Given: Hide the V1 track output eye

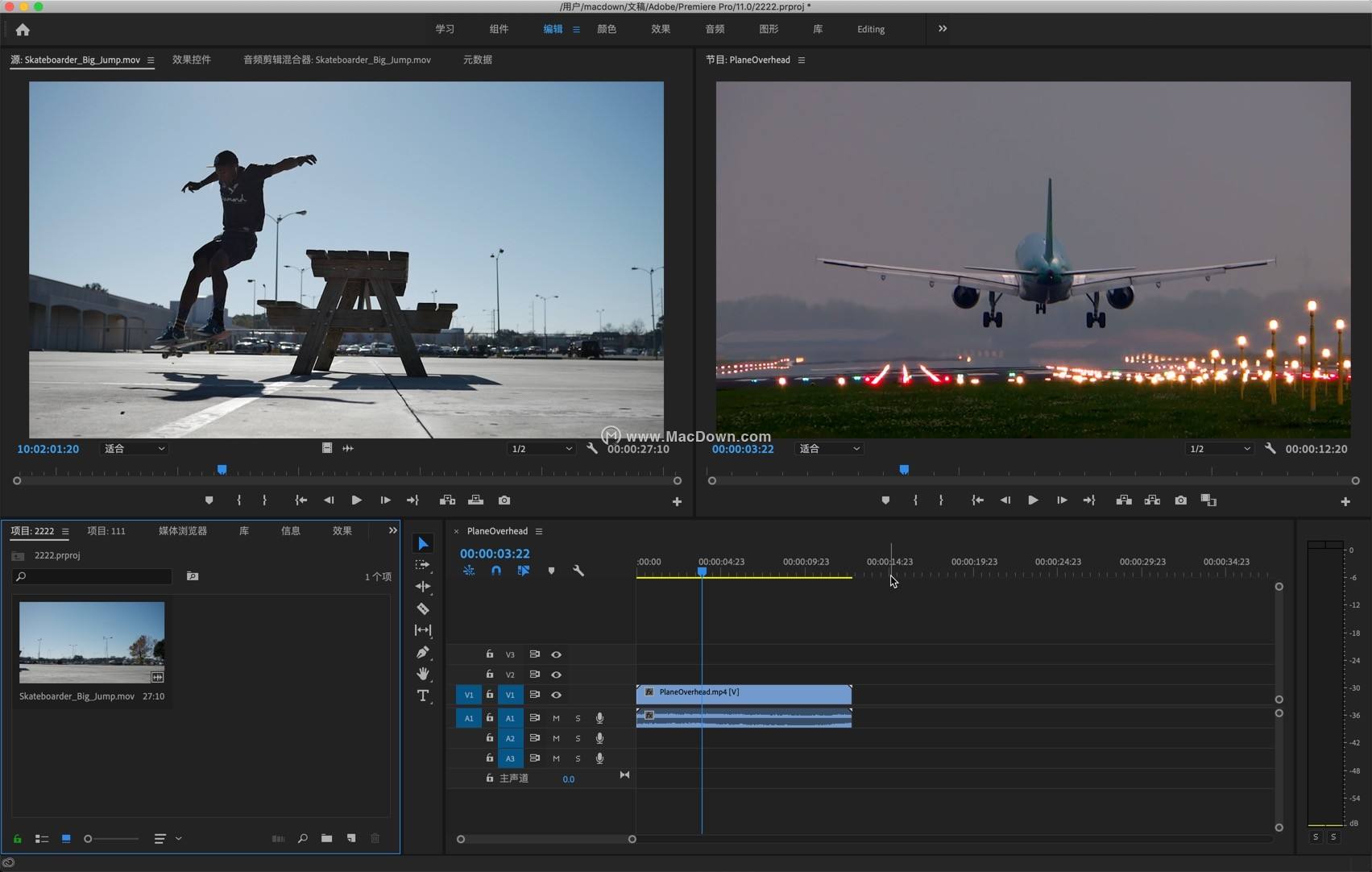Looking at the screenshot, I should coord(556,695).
